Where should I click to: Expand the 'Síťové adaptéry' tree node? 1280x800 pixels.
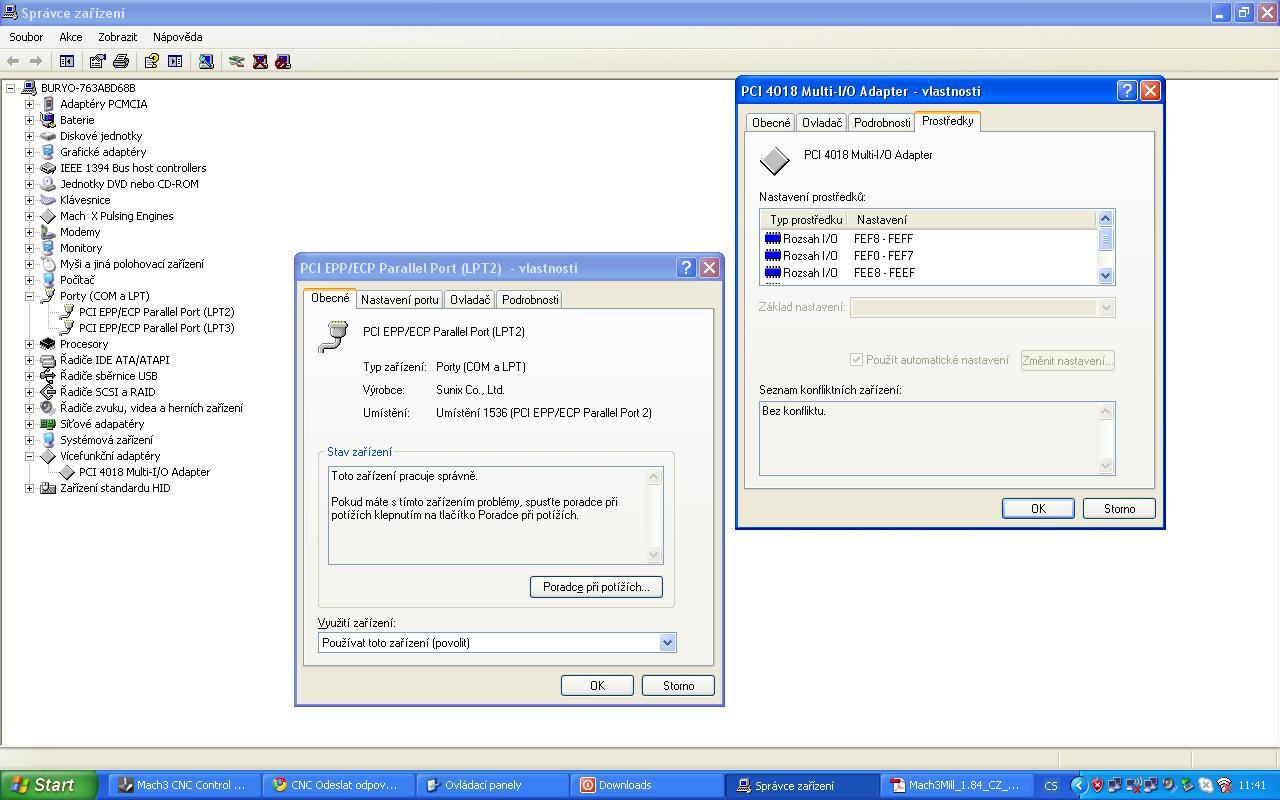[x=29, y=424]
